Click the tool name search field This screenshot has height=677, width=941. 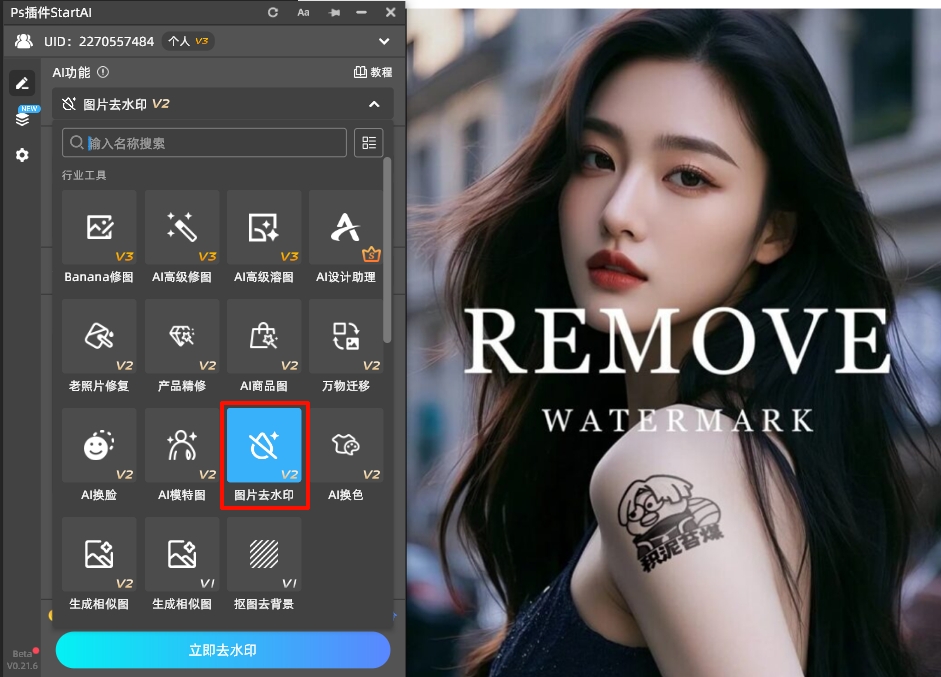tap(205, 143)
